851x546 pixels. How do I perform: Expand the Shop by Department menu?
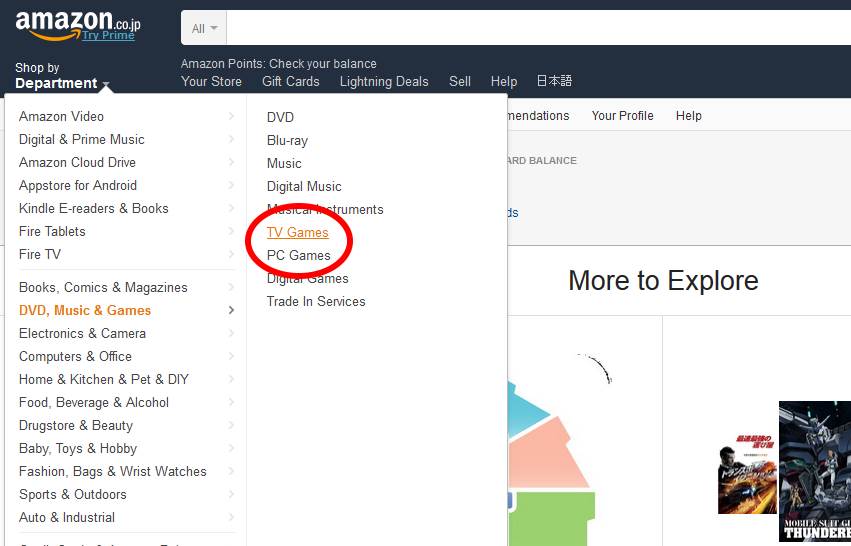62,75
